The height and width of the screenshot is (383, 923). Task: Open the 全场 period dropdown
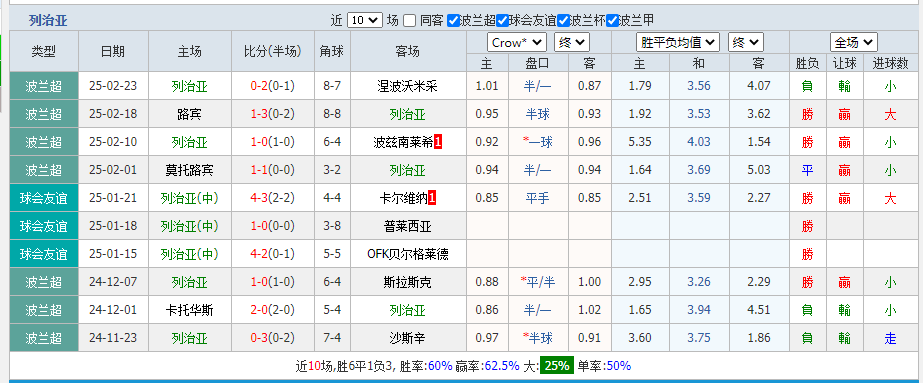(854, 42)
